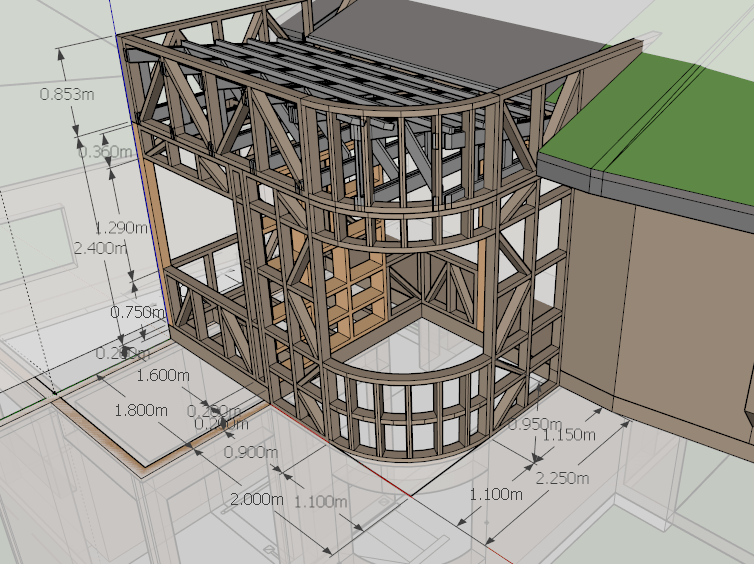Pick the 2.400m height dimension label

coord(102,247)
